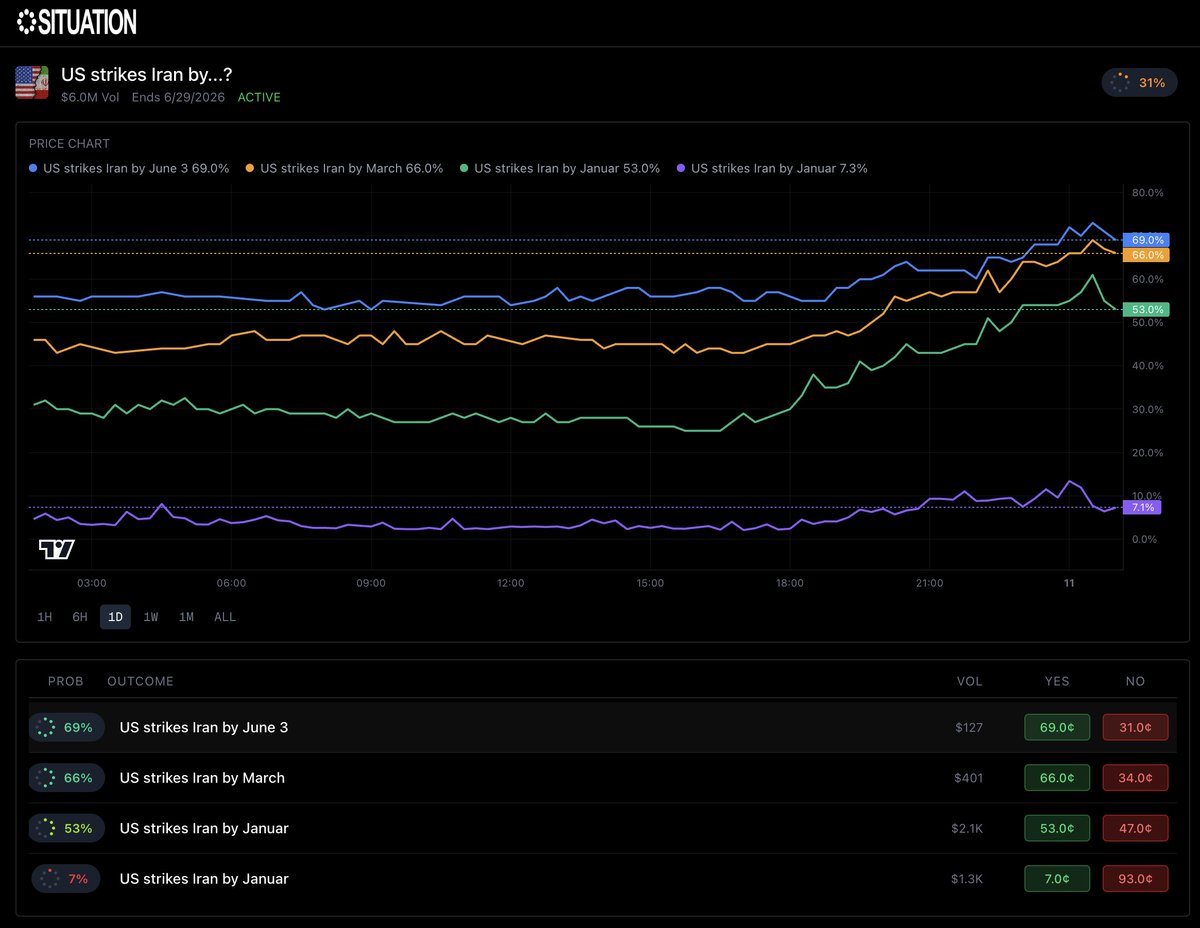Click the 18:00 time axis label
Viewport: 1200px width, 928px height.
tap(789, 582)
